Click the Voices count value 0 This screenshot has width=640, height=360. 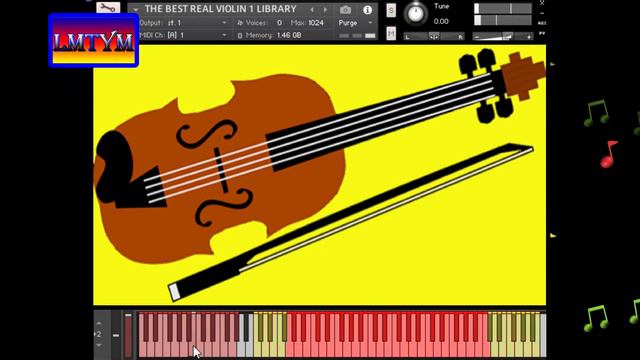(x=279, y=23)
